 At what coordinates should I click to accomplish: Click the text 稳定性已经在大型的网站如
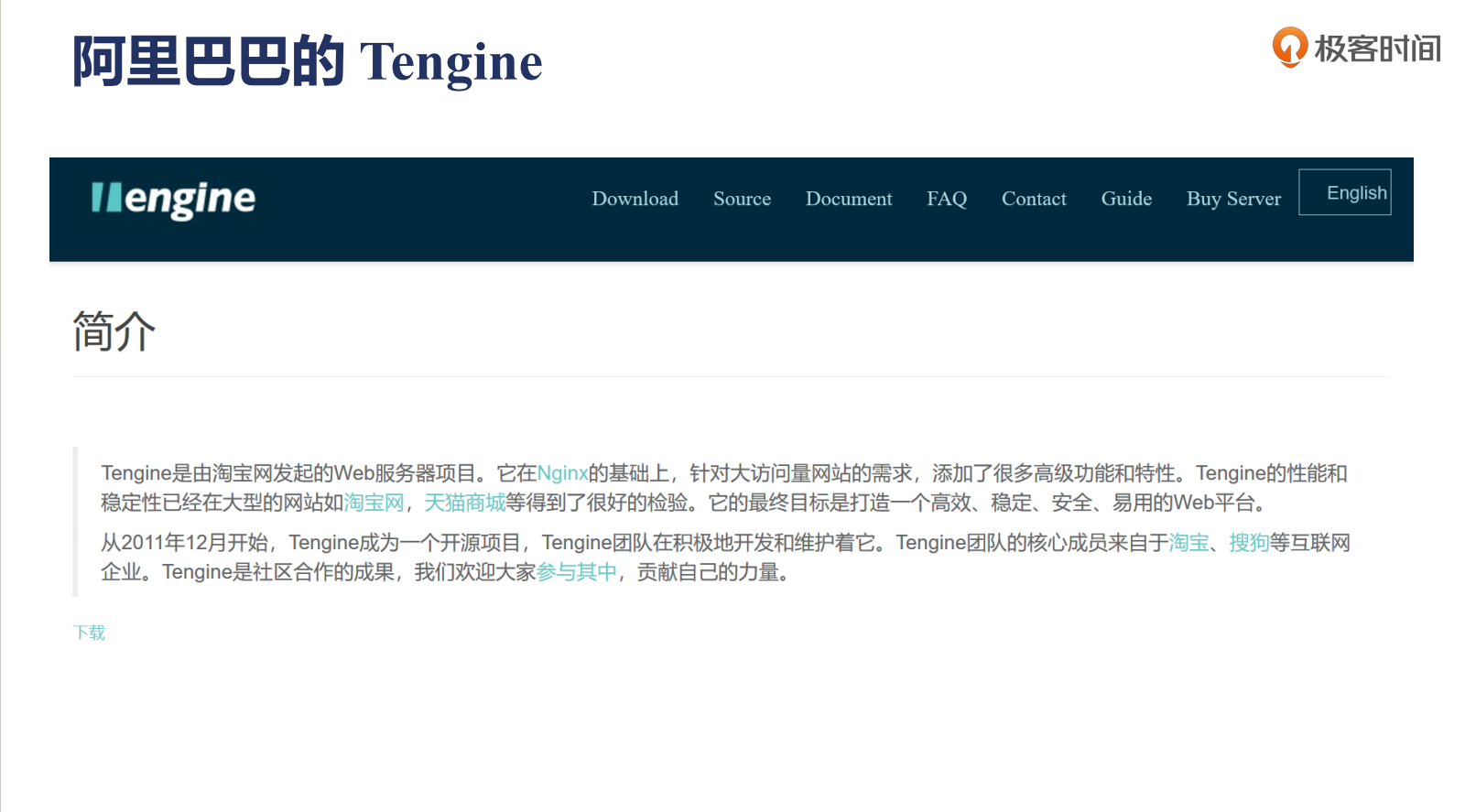coord(222,503)
